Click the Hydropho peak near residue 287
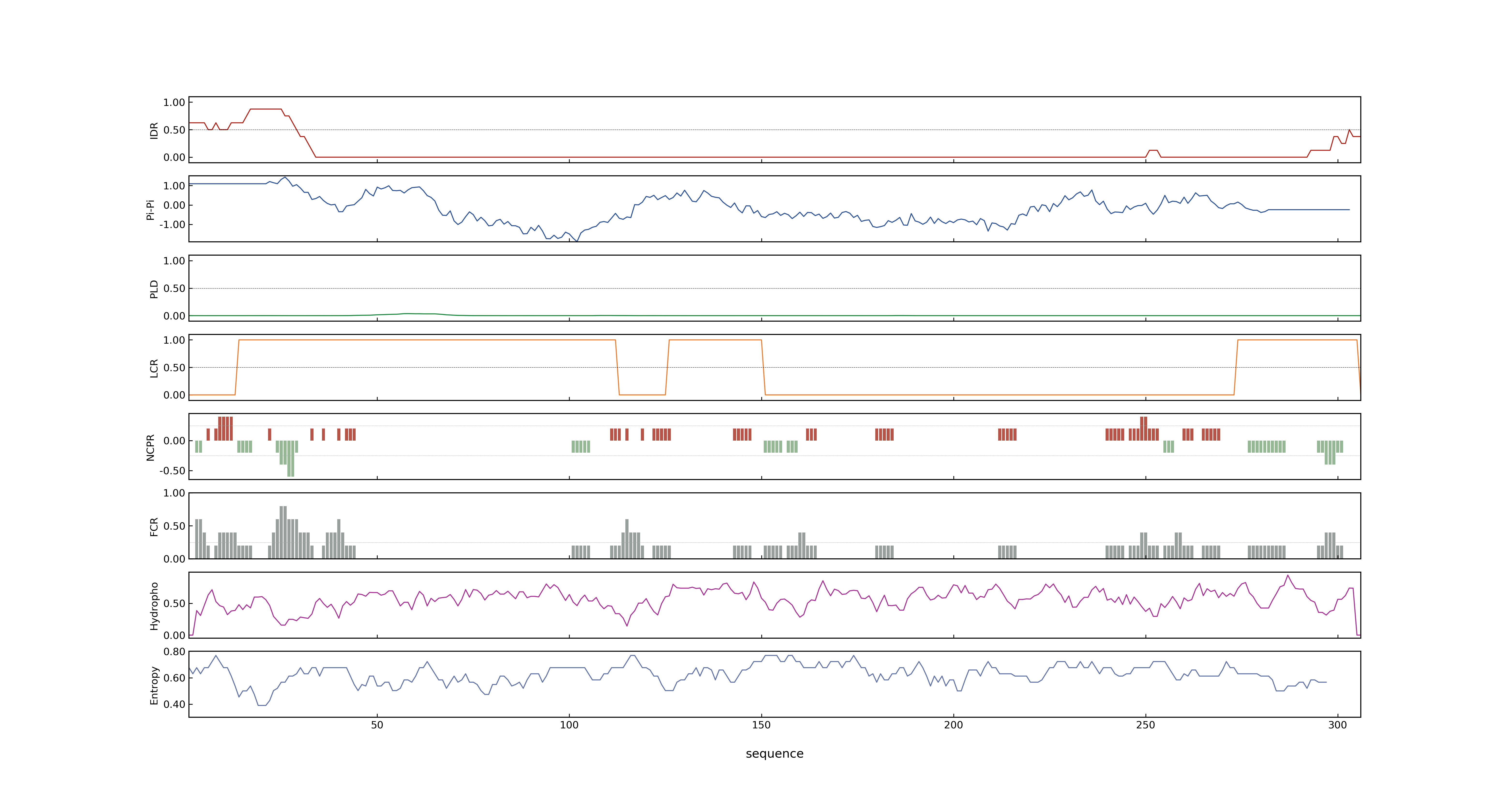Viewport: 1512px width, 806px height. coord(1288,576)
